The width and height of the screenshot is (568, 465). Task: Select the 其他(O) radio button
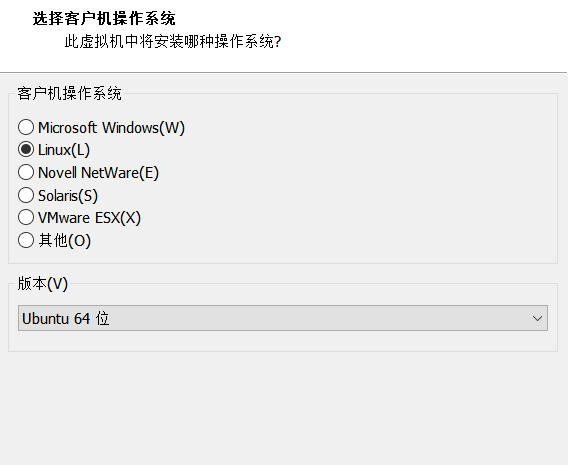tap(26, 240)
